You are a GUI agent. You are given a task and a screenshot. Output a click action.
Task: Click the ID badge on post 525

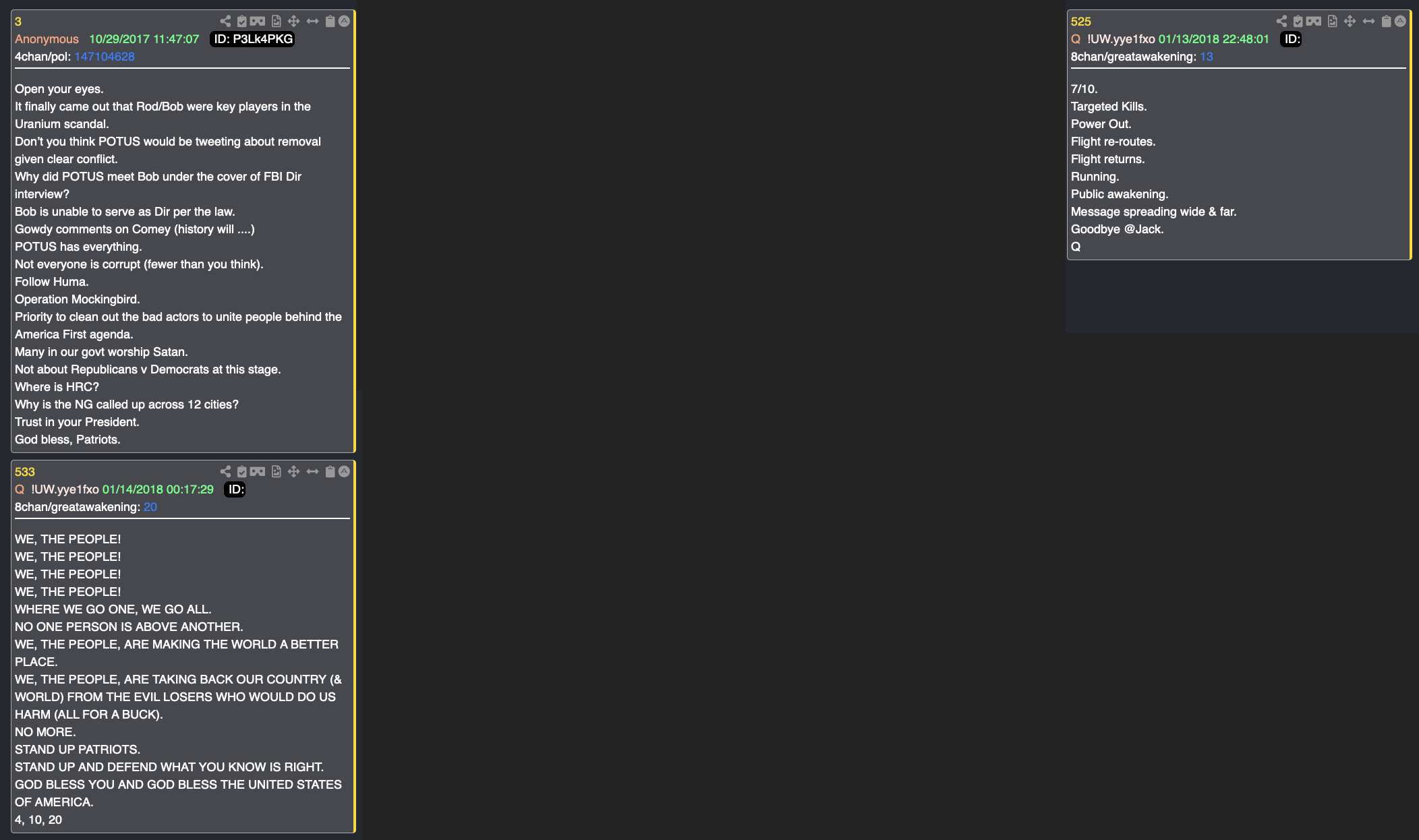[x=1291, y=39]
